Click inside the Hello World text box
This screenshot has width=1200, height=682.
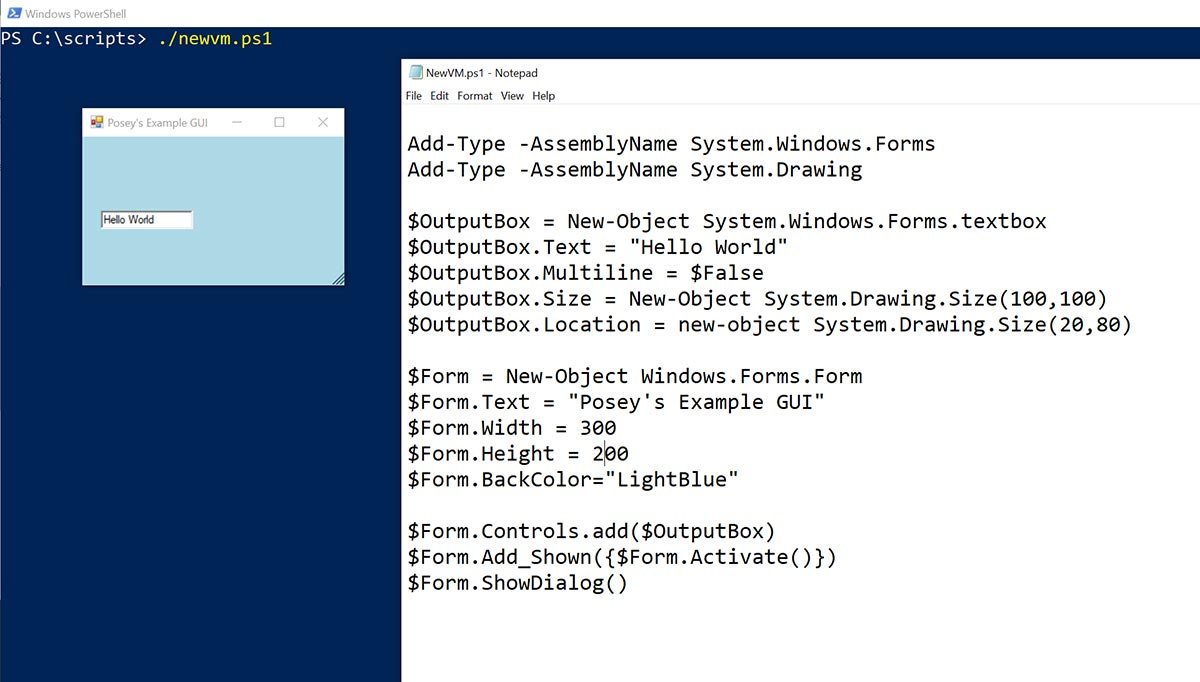pos(146,220)
